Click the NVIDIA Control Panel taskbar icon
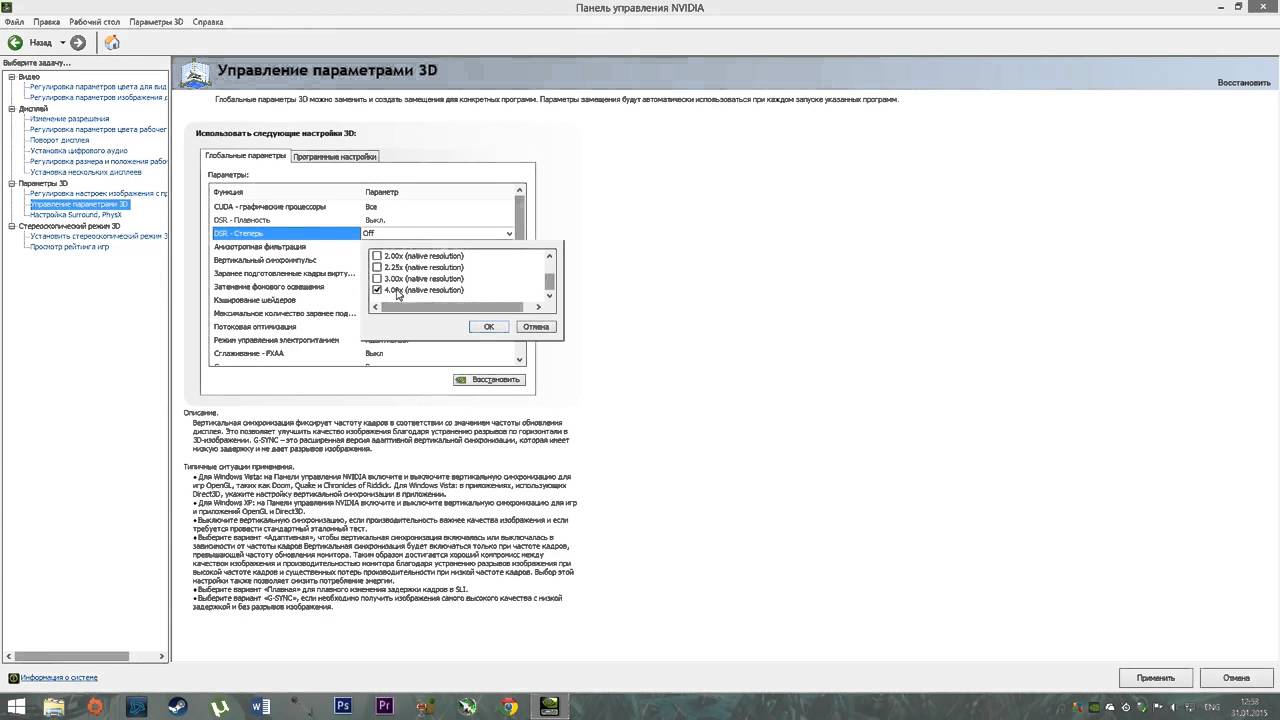Screen dimensions: 1280x720 (550, 707)
